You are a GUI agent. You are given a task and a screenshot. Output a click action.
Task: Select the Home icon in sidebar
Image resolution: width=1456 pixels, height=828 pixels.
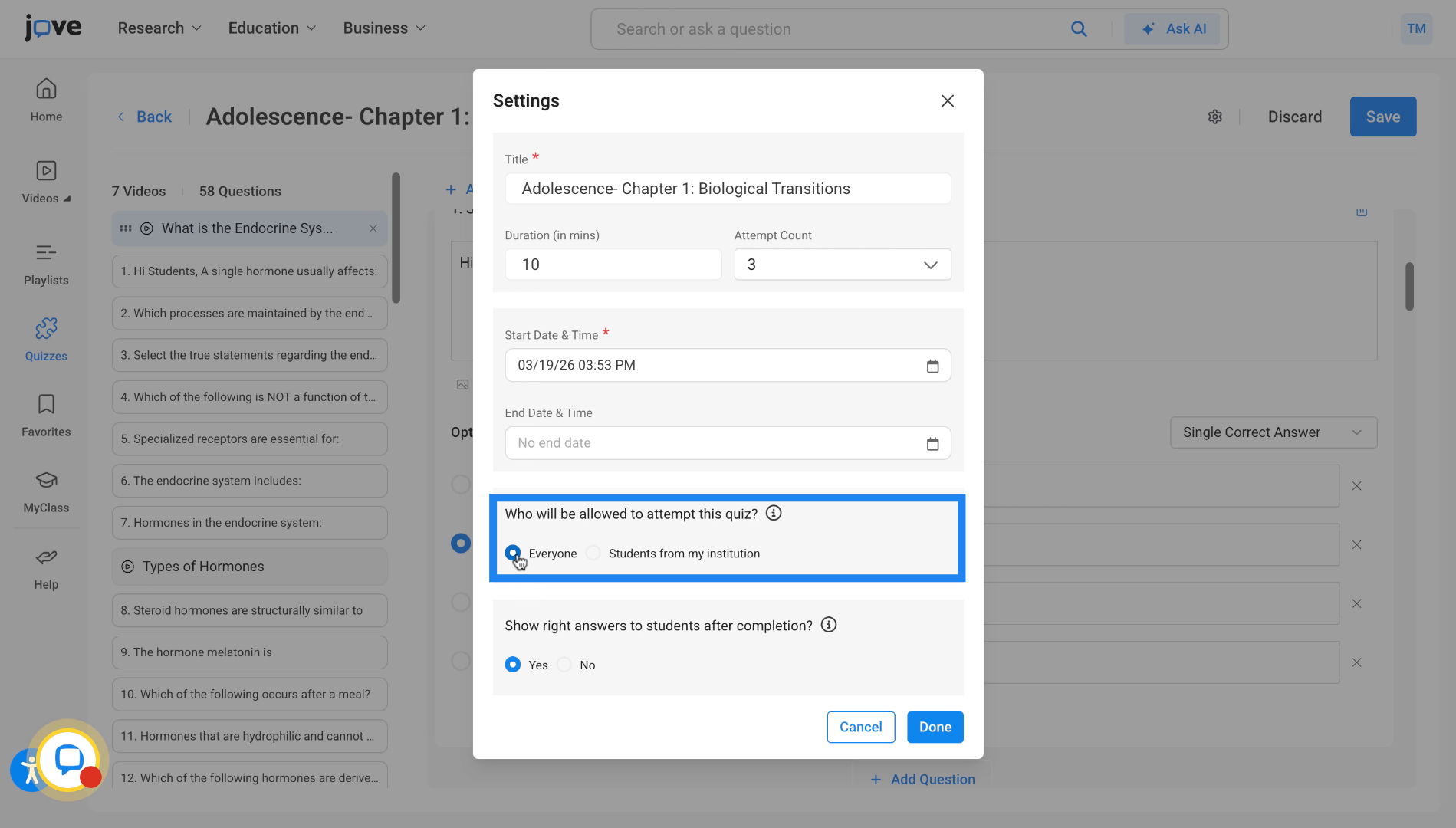pos(46,100)
